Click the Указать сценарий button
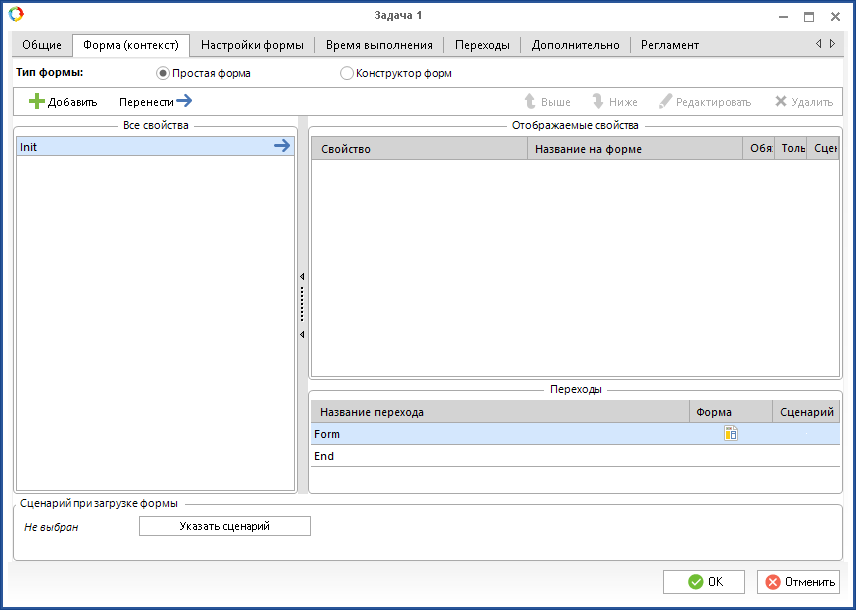The height and width of the screenshot is (610, 856). coord(224,526)
